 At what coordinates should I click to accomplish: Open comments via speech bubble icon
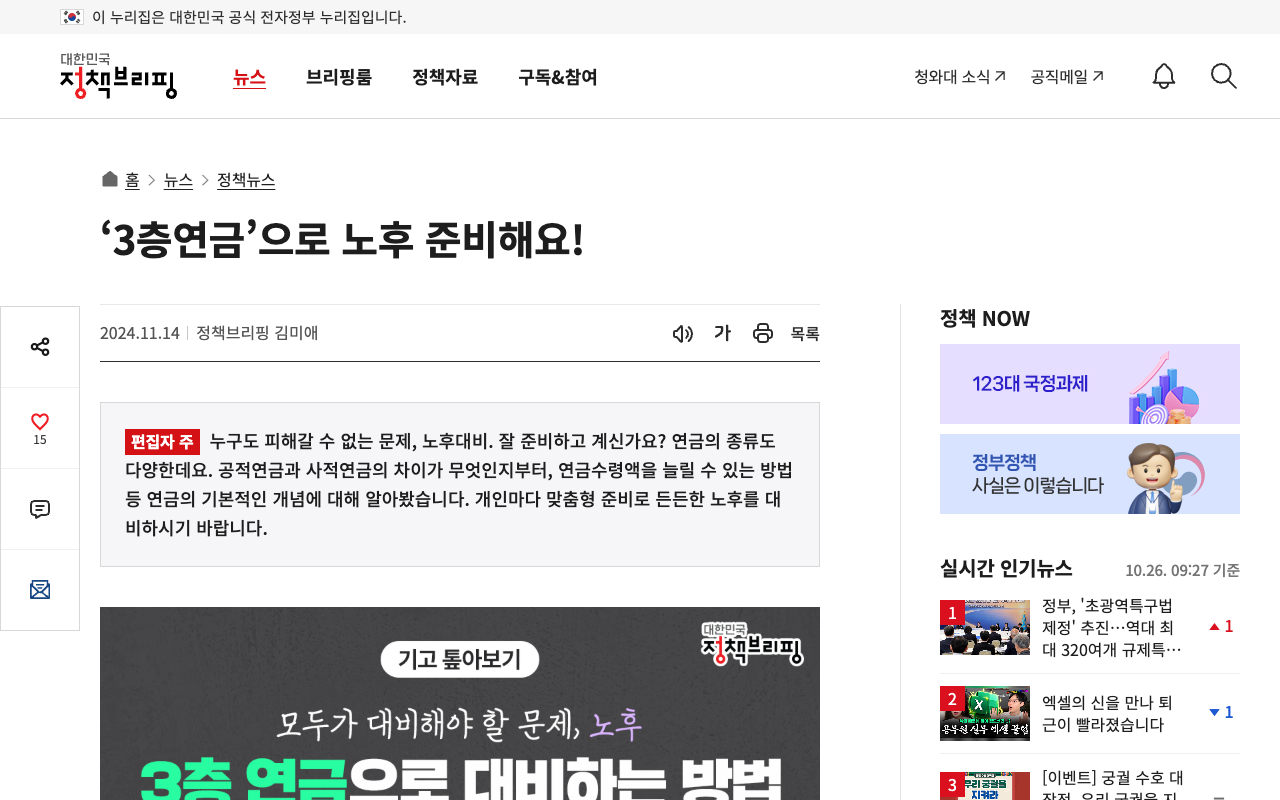pos(40,509)
